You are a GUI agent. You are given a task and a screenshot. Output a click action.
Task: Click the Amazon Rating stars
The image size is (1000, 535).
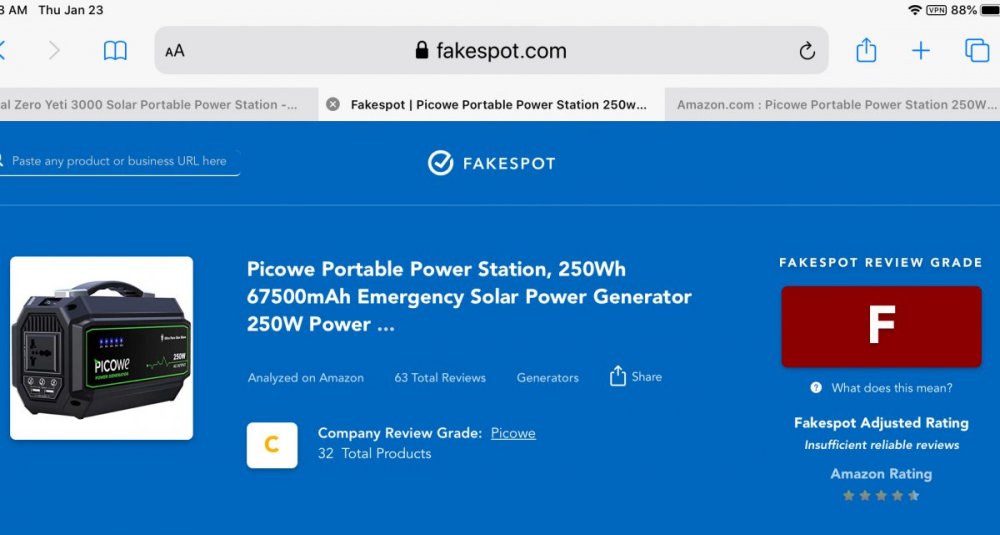881,495
